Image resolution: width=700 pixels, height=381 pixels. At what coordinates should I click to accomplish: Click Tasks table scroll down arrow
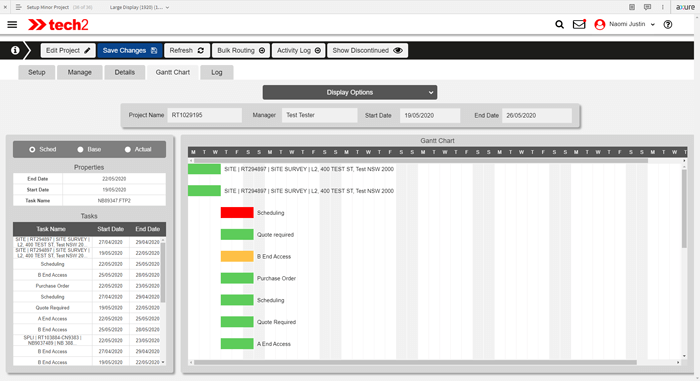pos(163,362)
